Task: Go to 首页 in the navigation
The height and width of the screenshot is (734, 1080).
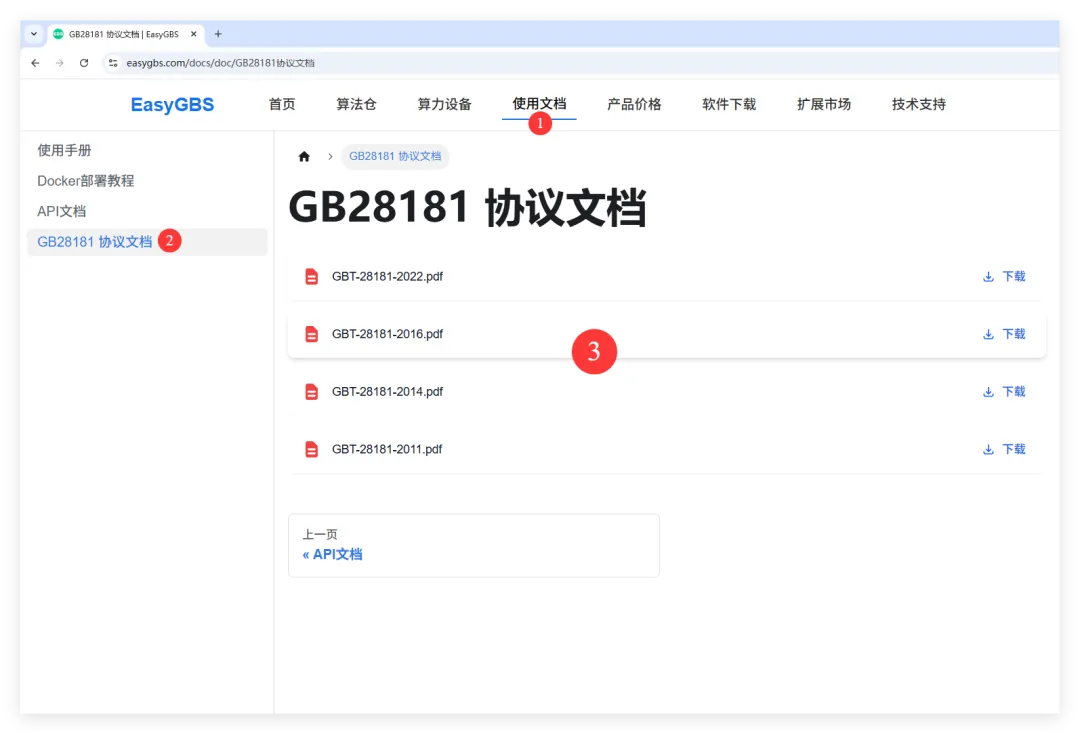Action: tap(282, 104)
